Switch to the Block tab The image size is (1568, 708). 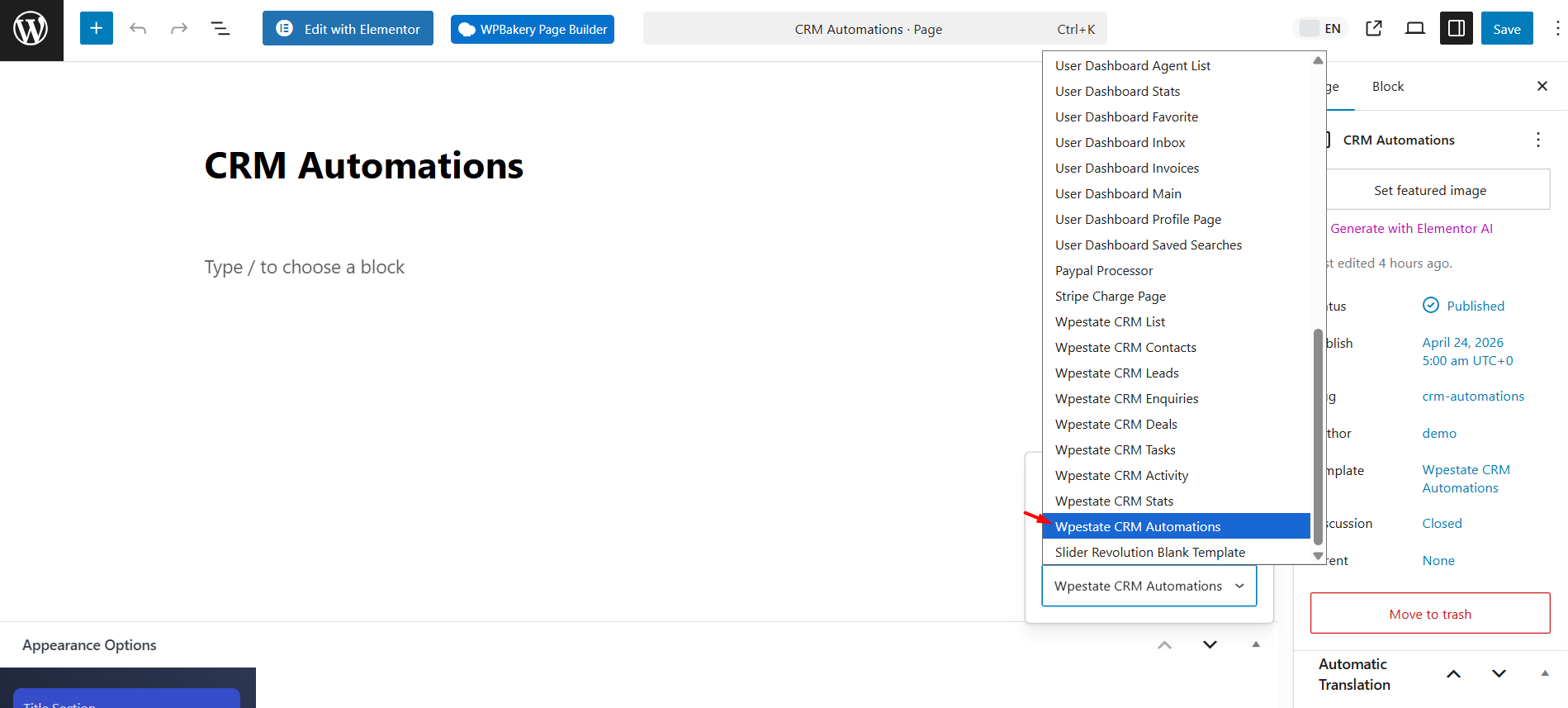coord(1387,87)
